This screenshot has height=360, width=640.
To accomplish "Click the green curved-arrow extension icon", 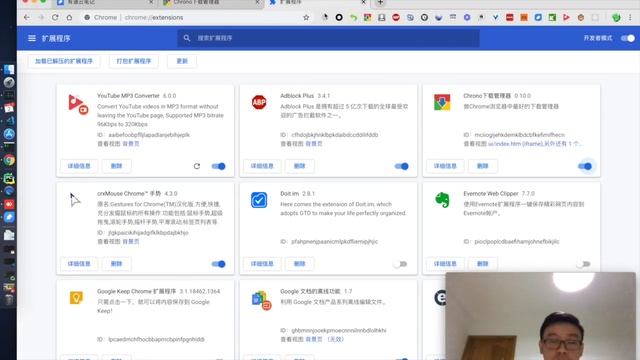I will coord(353,18).
